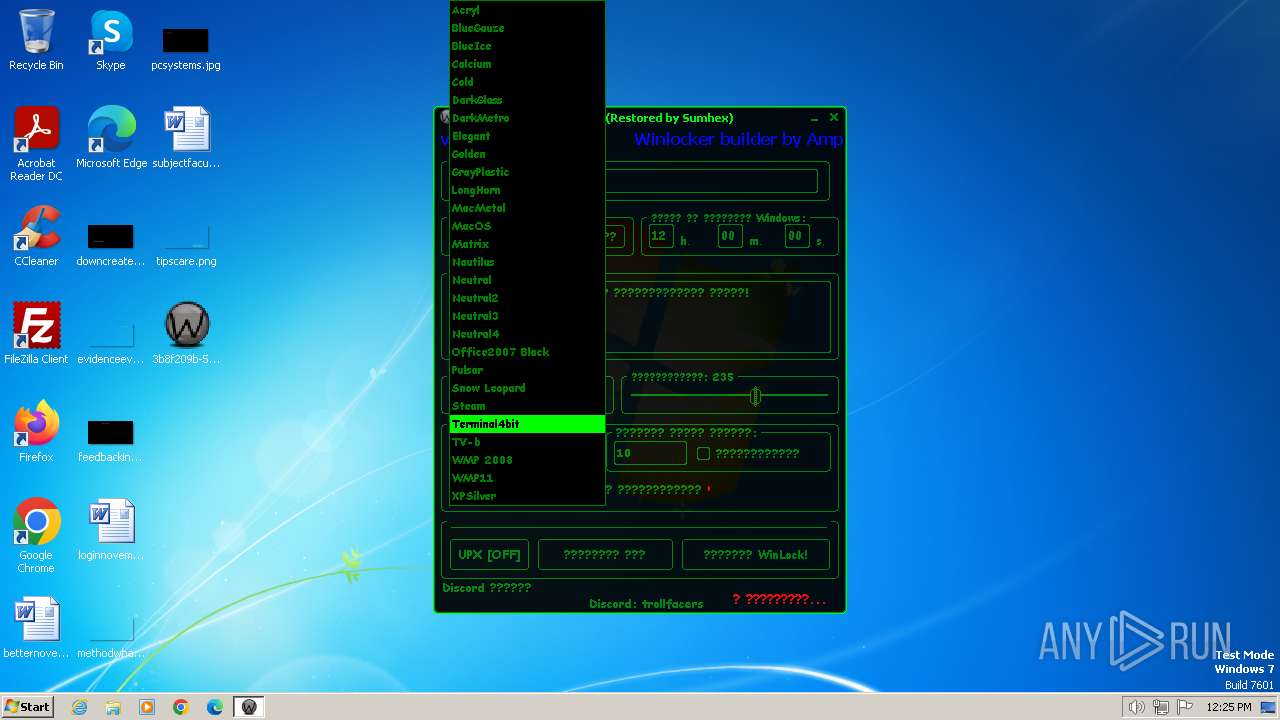Viewport: 1280px width, 720px height.
Task: Tick the checkbox next to the 10 field
Action: 703,453
